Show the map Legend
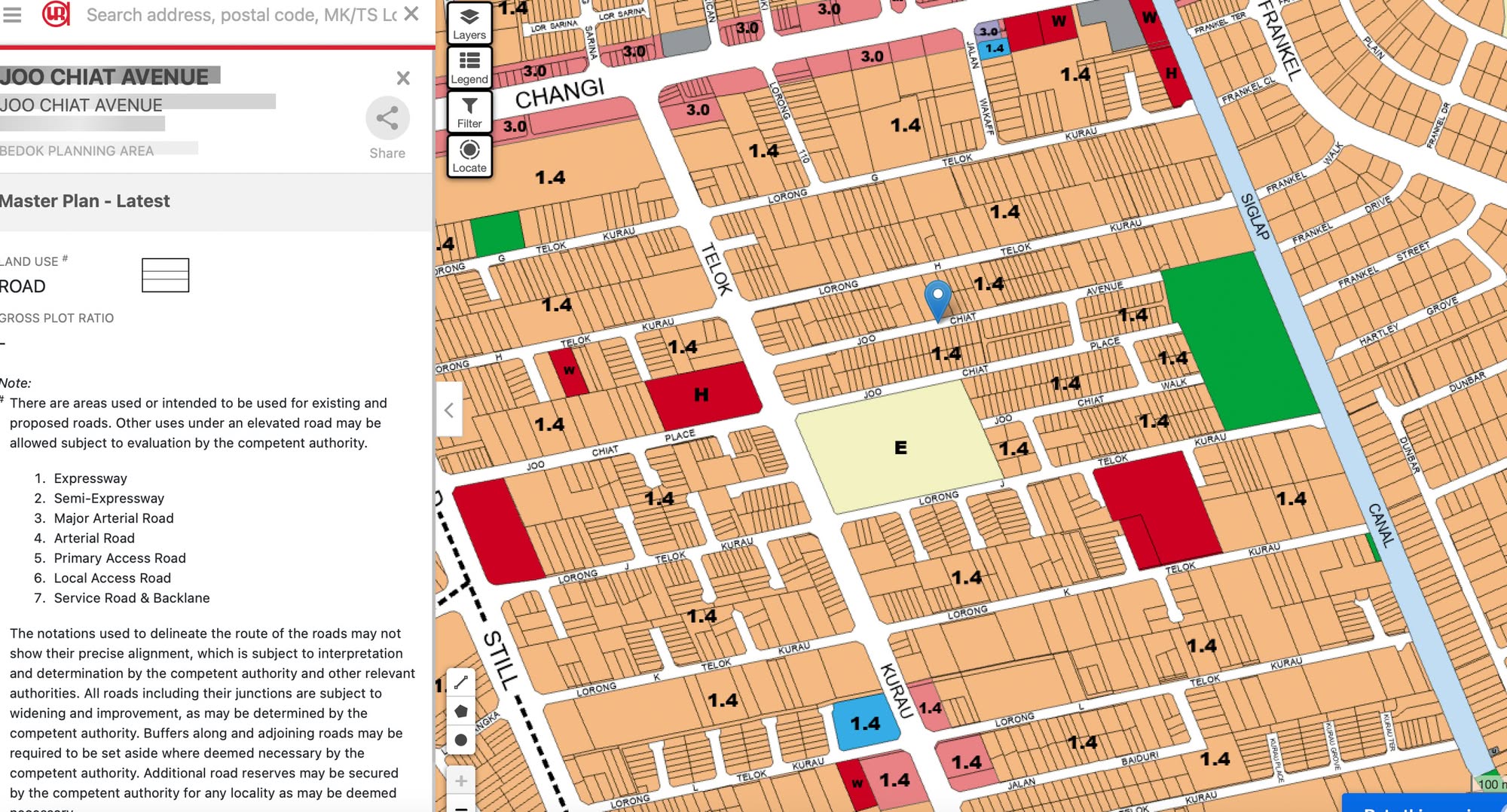Image resolution: width=1507 pixels, height=812 pixels. 469,68
